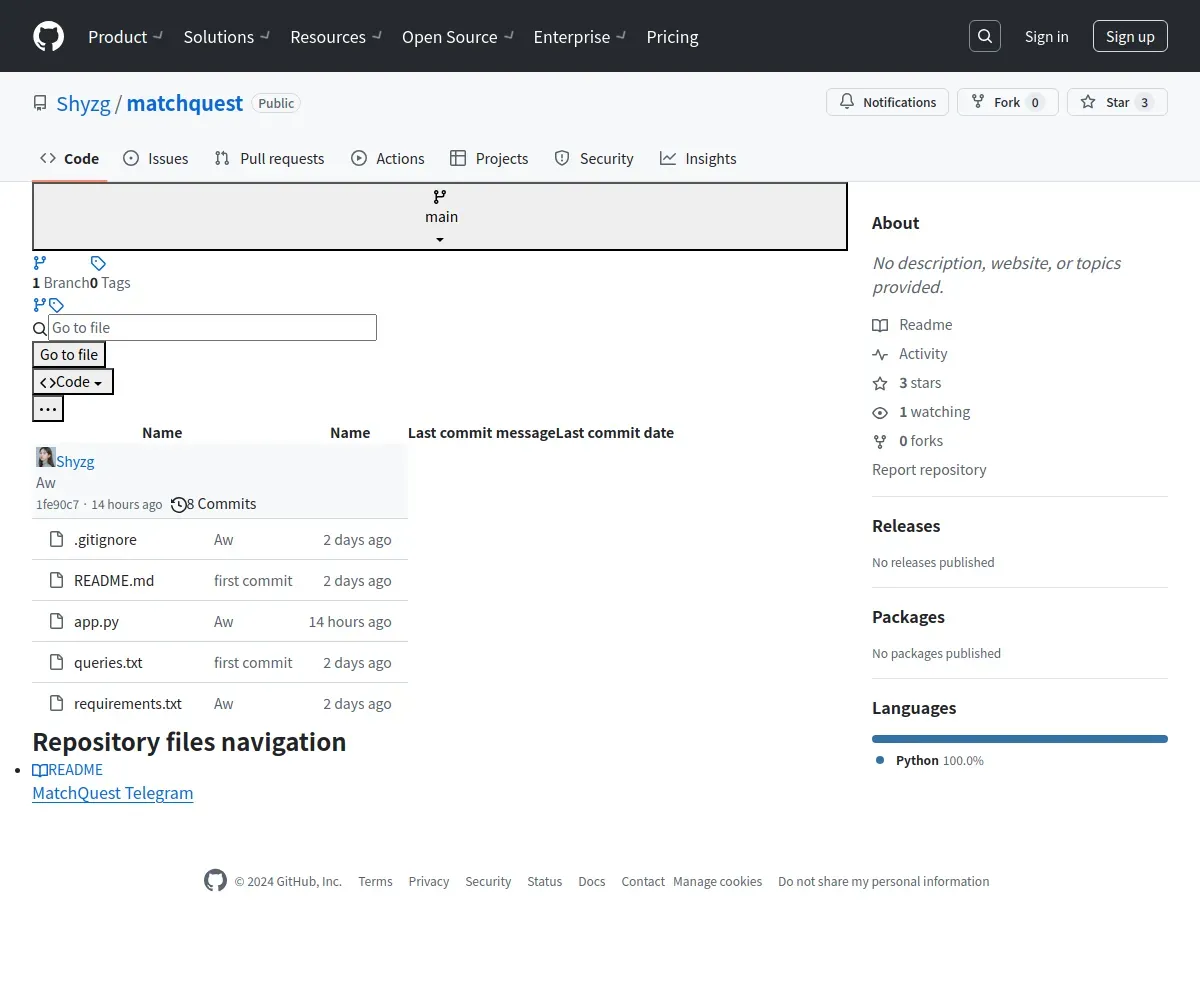Viewport: 1200px width, 1000px height.
Task: Click the Python 100.0% language entry
Action: 930,760
